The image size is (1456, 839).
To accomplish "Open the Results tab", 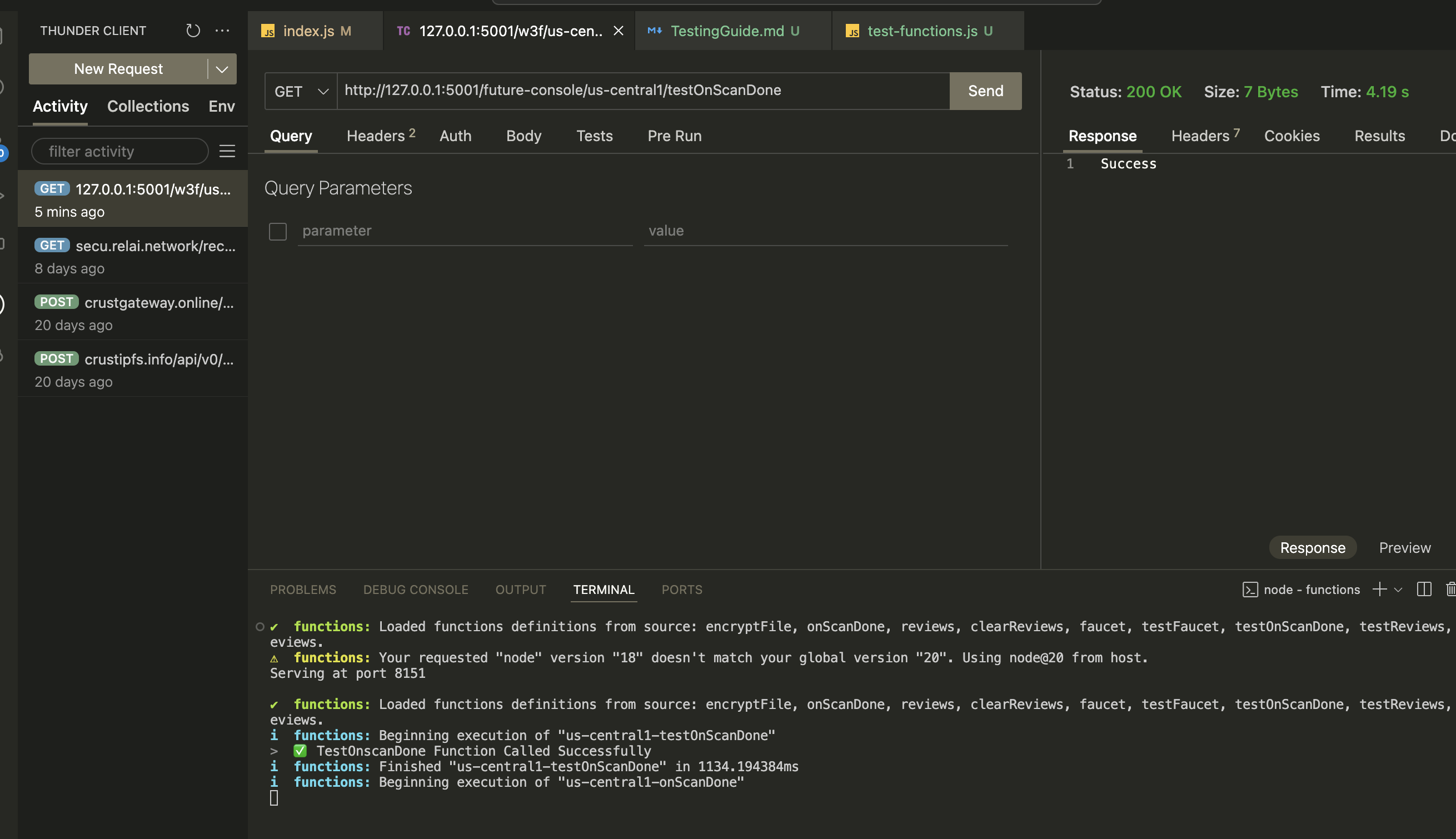I will (x=1379, y=136).
